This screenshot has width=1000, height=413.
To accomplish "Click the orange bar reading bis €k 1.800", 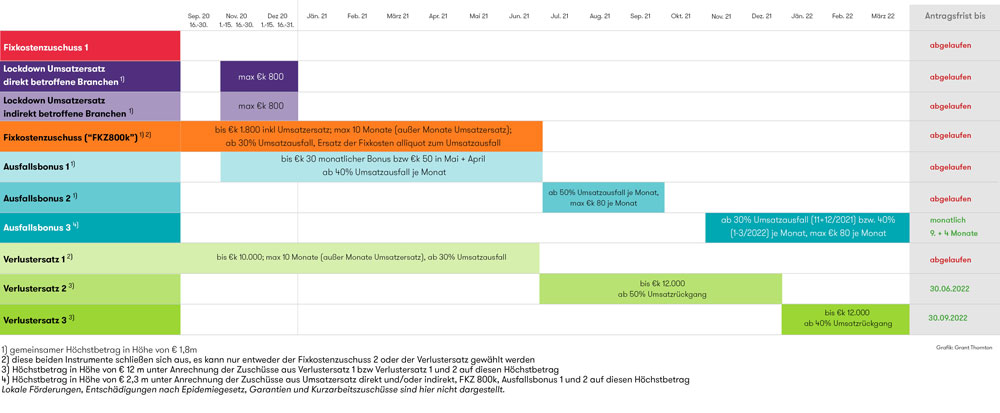I will (x=362, y=136).
